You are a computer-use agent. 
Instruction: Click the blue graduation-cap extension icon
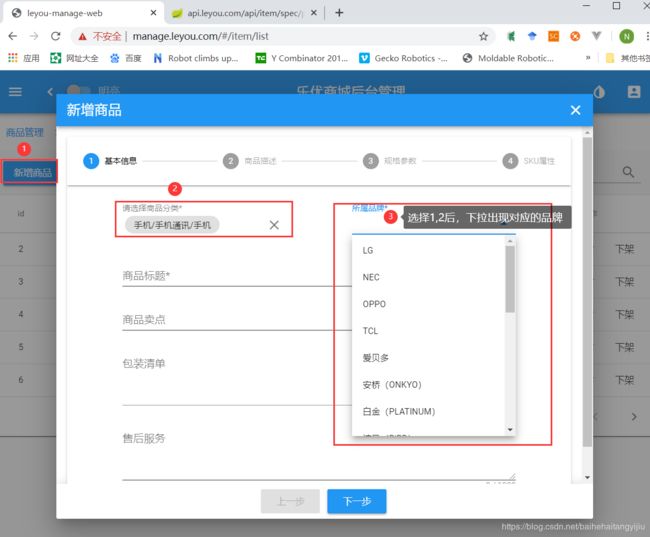tap(532, 36)
